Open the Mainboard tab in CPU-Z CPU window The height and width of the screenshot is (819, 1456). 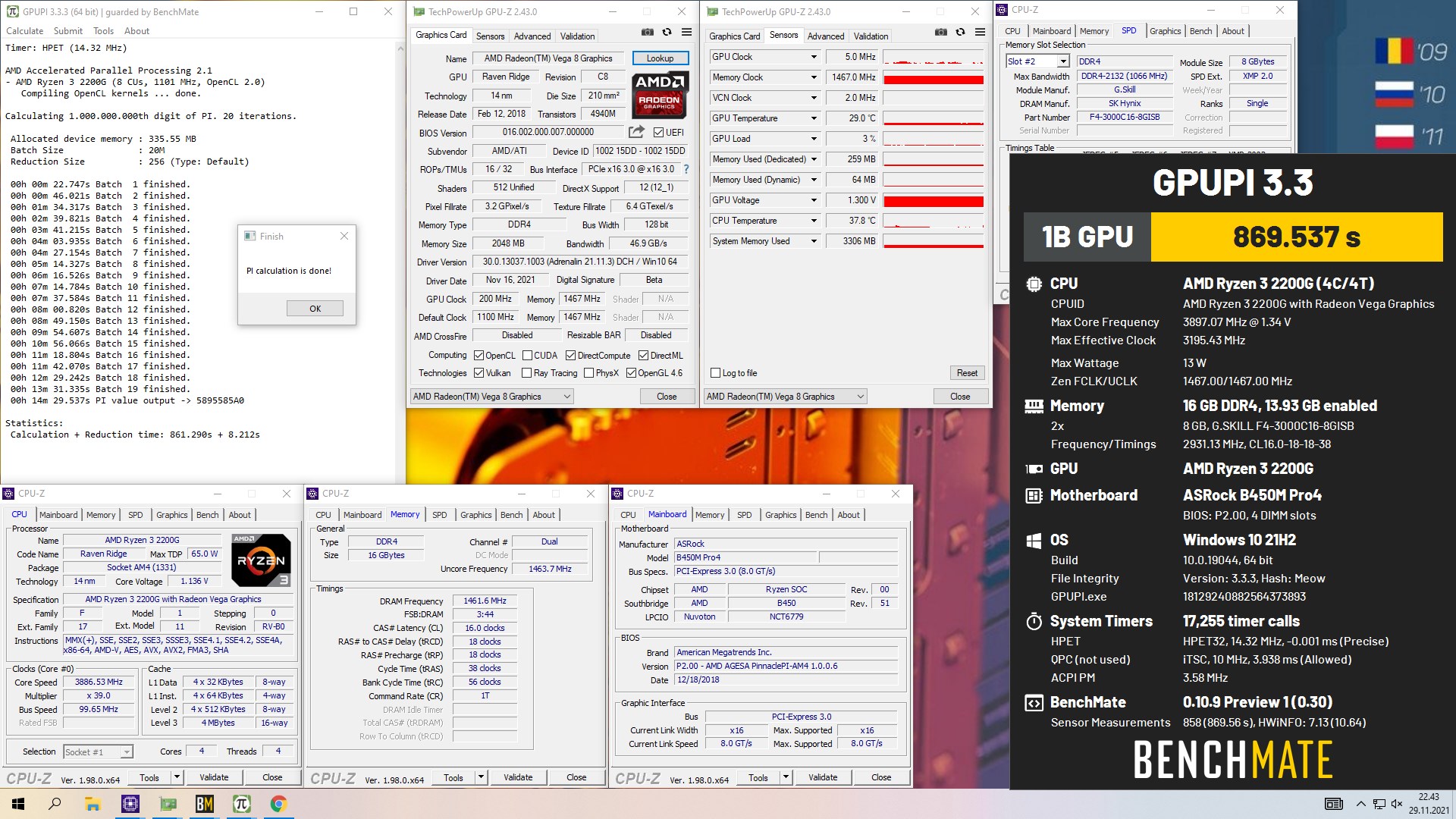coord(58,515)
